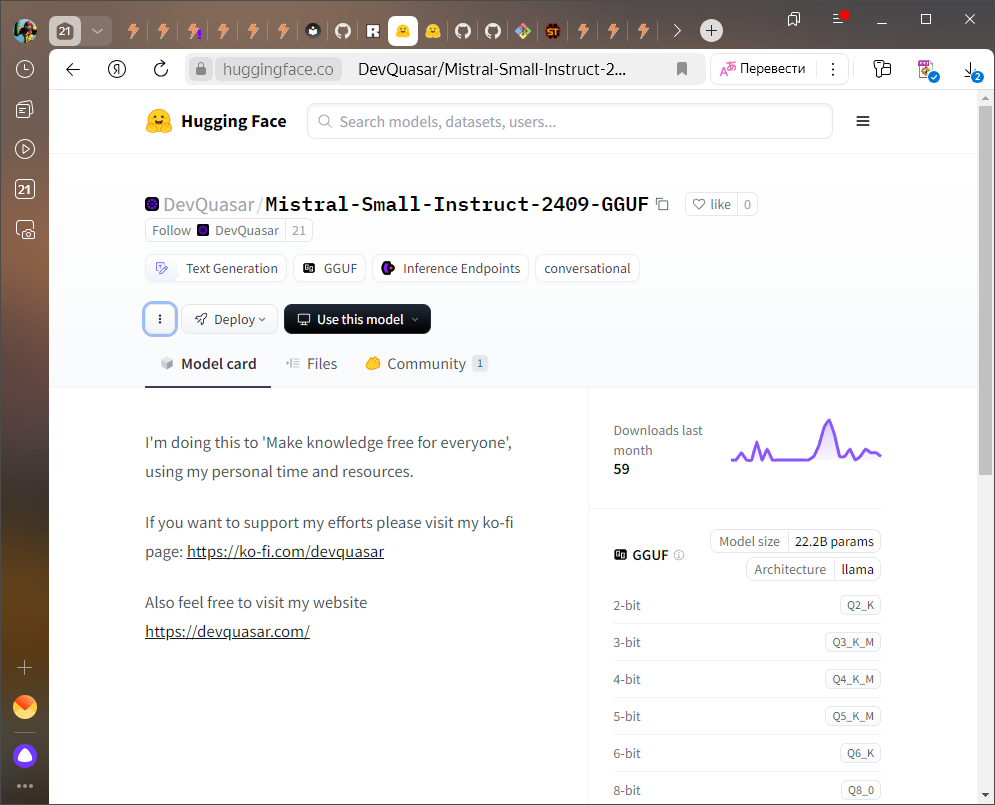Expand the tab groups chevron dropdown
This screenshot has height=805, width=995.
pos(97,30)
